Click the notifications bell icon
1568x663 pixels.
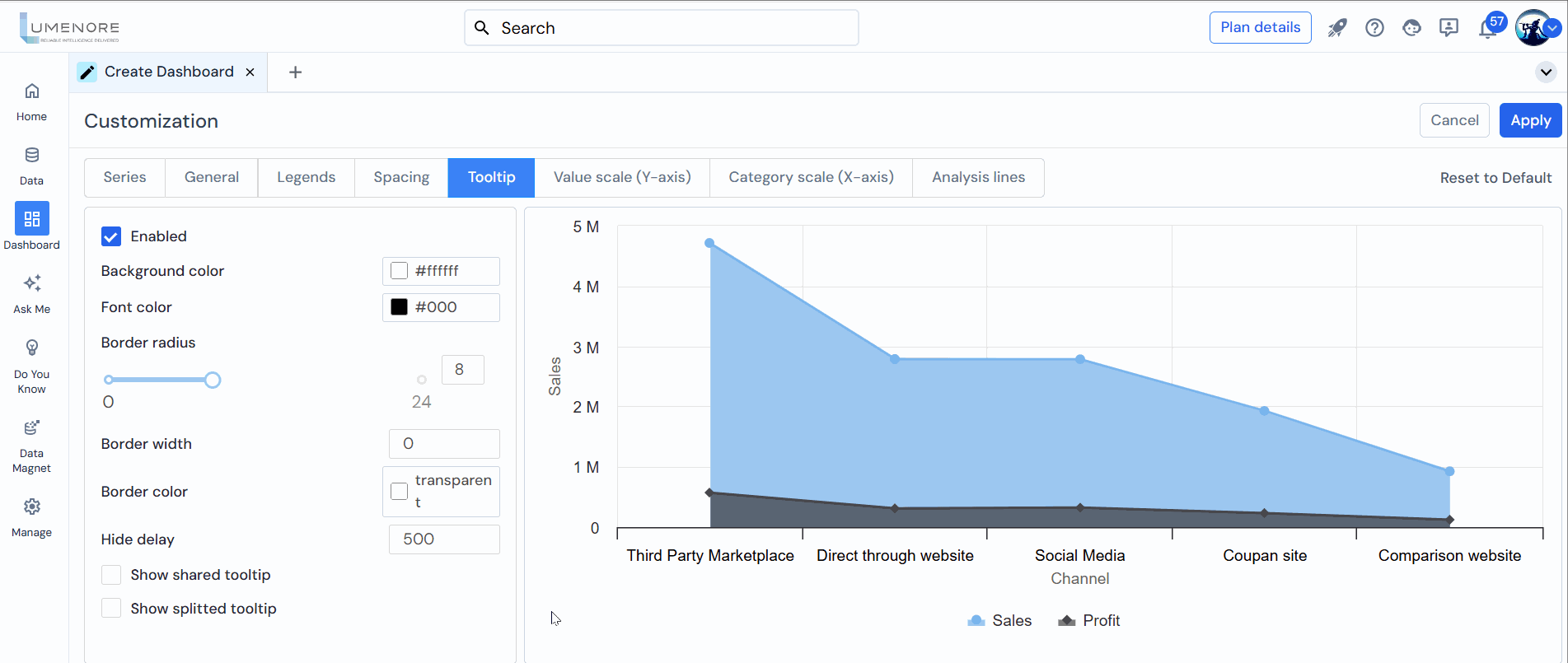click(x=1487, y=30)
